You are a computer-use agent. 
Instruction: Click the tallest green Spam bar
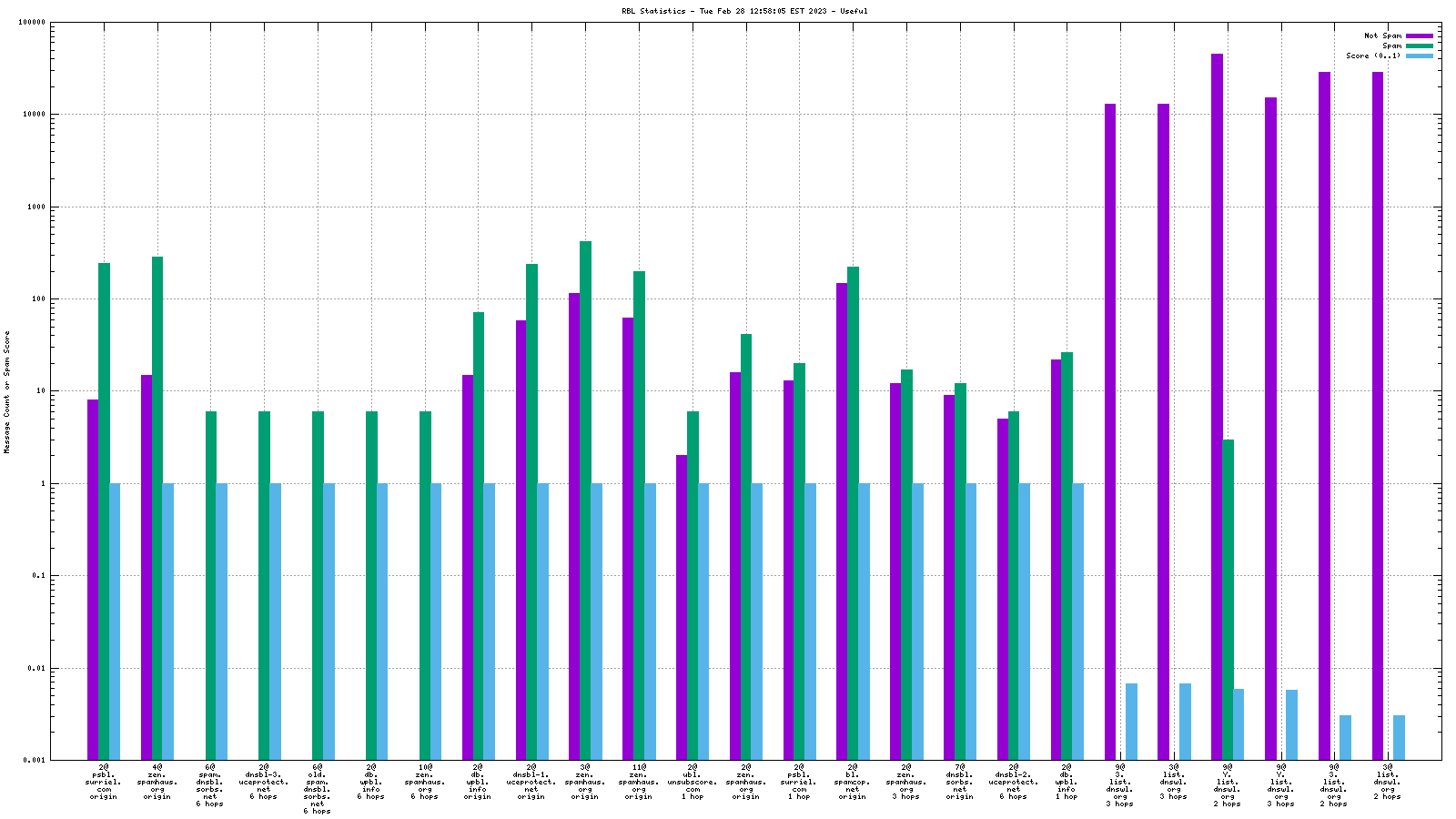[x=585, y=500]
